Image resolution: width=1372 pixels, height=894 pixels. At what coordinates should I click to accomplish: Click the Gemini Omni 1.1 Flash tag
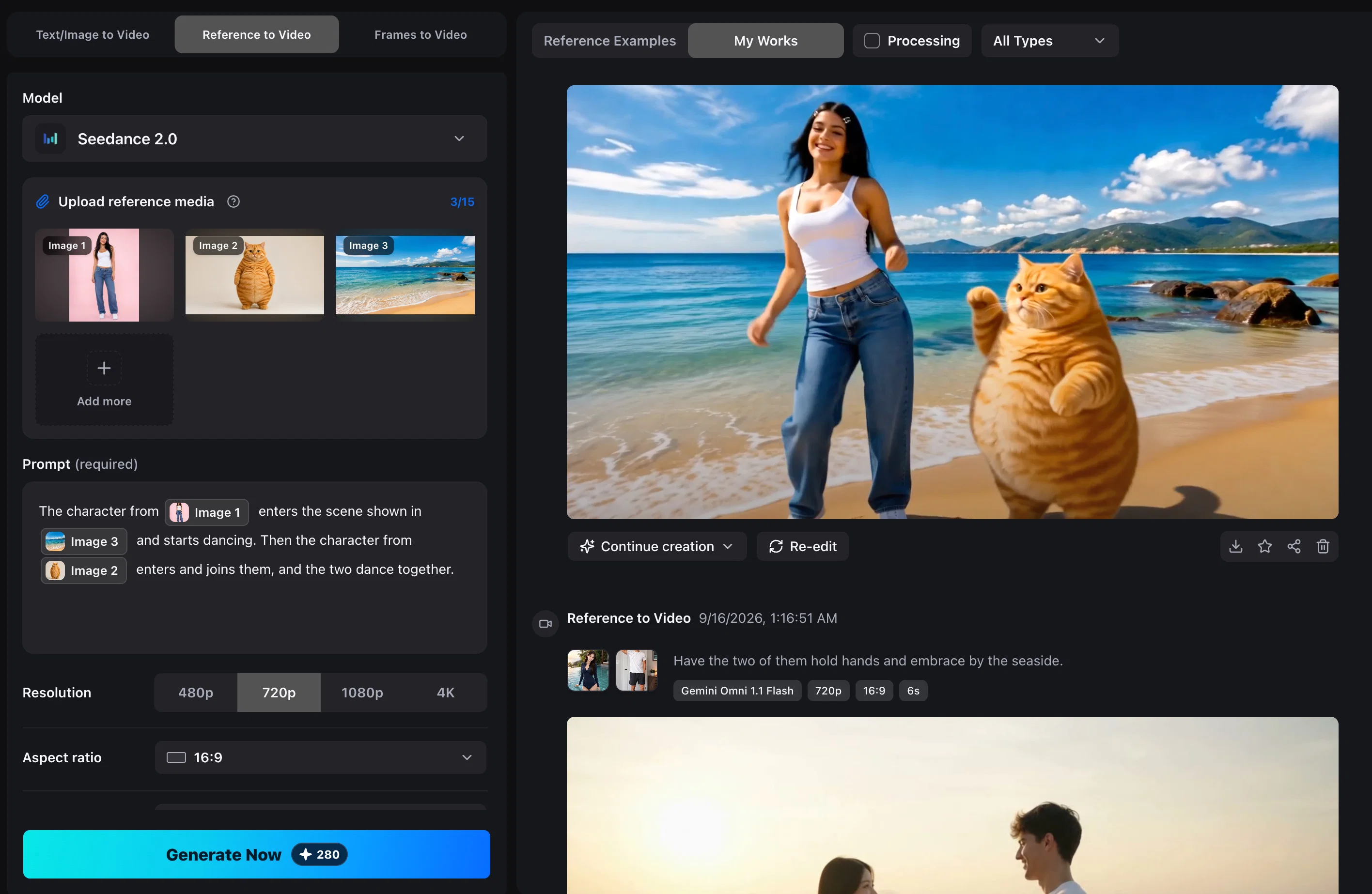[x=737, y=691]
